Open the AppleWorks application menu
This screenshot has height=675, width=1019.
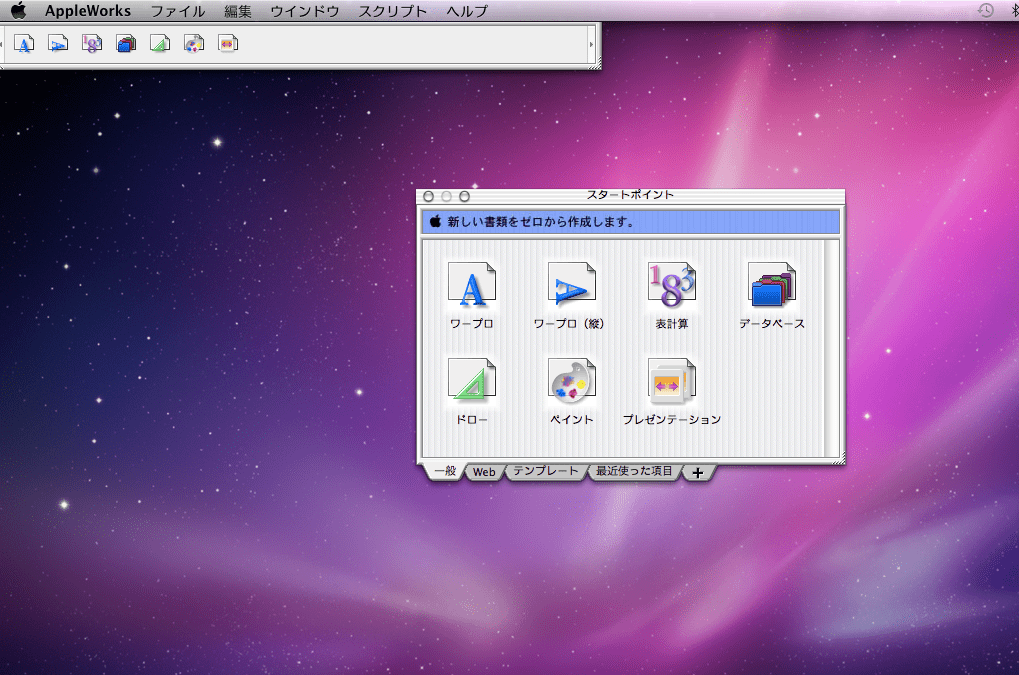(88, 11)
